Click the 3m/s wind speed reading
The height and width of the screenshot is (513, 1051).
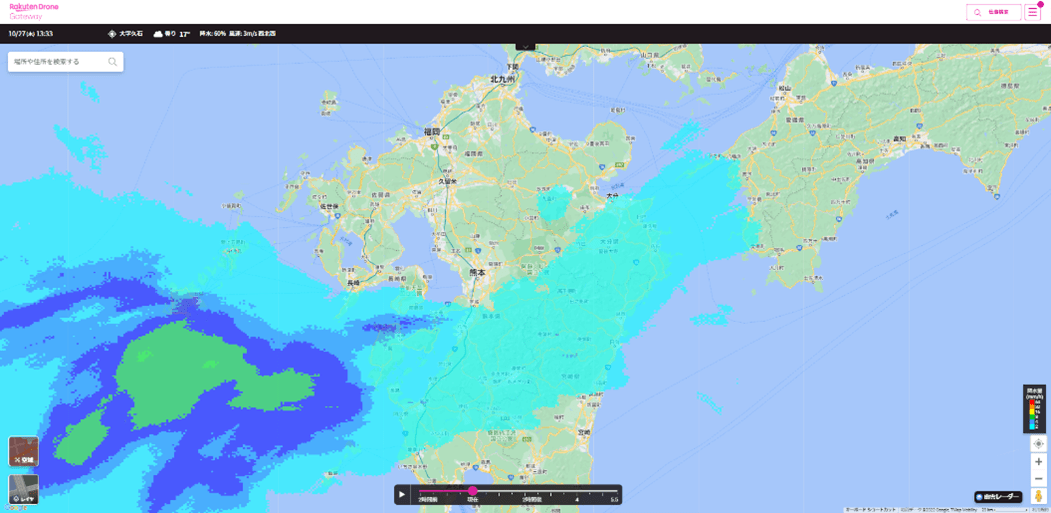click(251, 34)
